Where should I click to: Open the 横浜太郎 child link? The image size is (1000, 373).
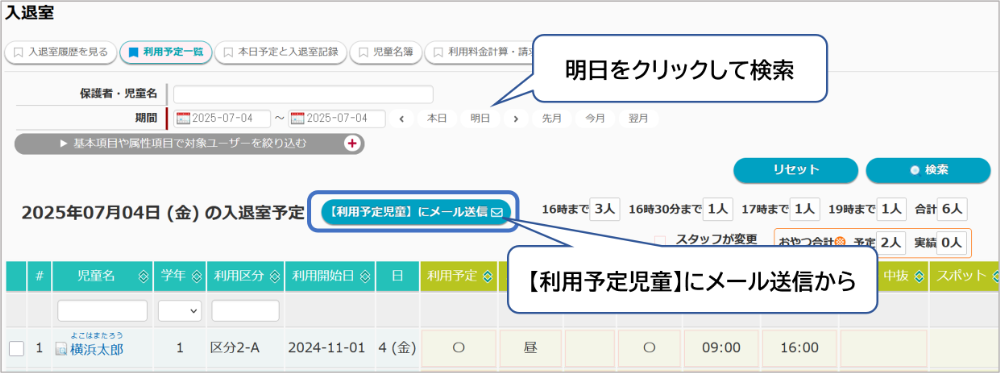(97, 349)
